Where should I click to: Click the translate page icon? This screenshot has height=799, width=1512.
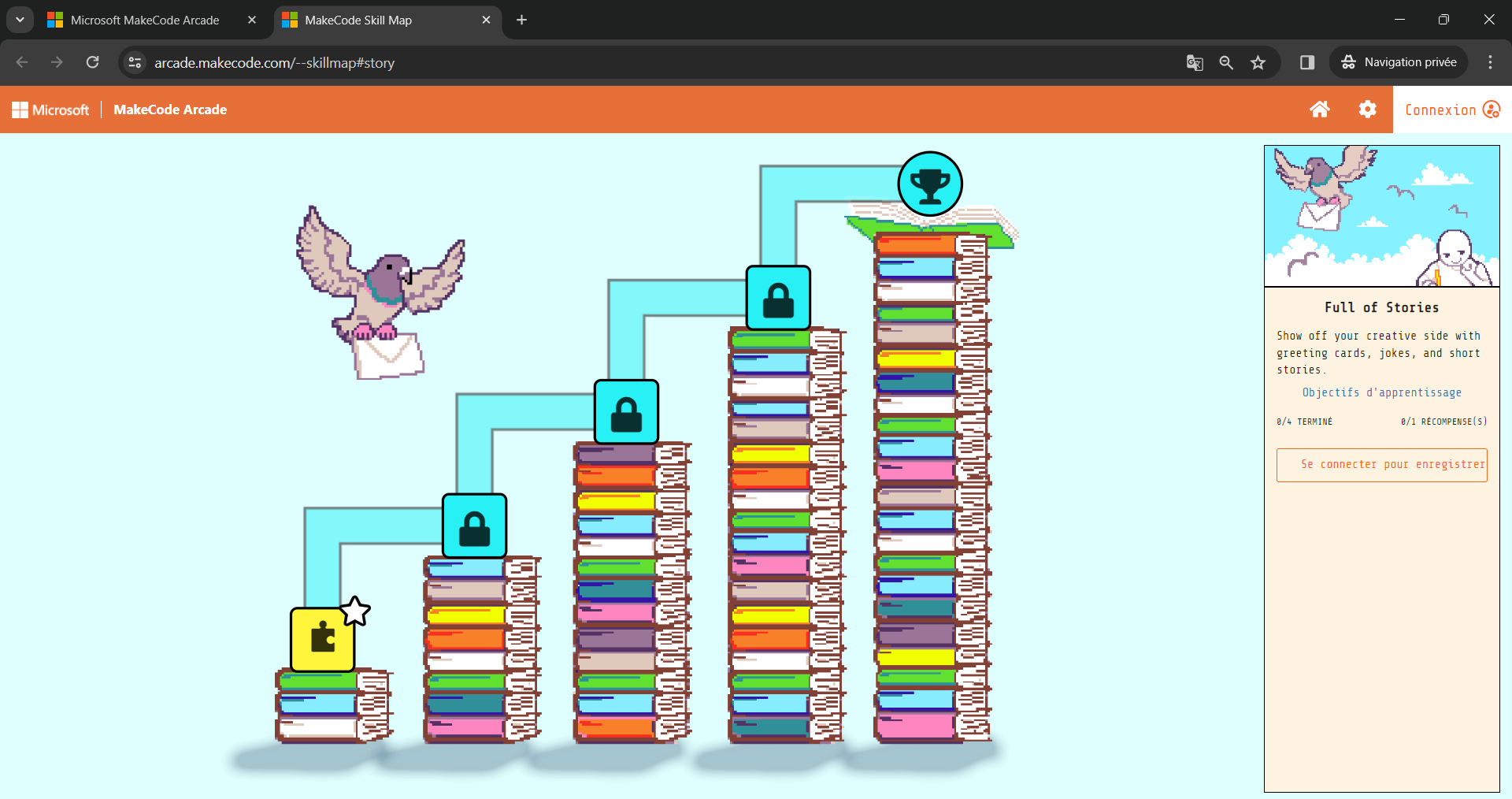(x=1195, y=62)
